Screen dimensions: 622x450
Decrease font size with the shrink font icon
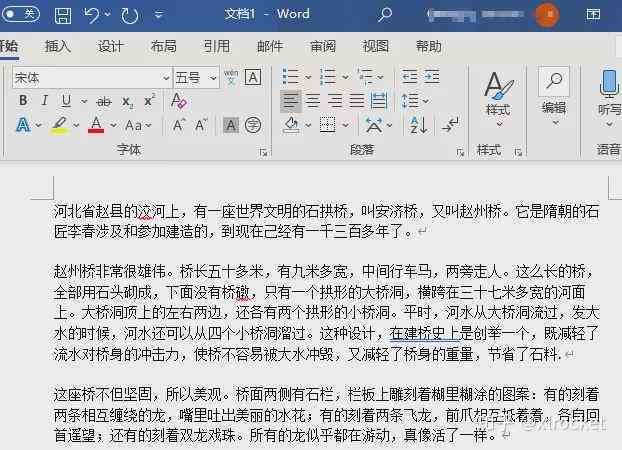201,125
